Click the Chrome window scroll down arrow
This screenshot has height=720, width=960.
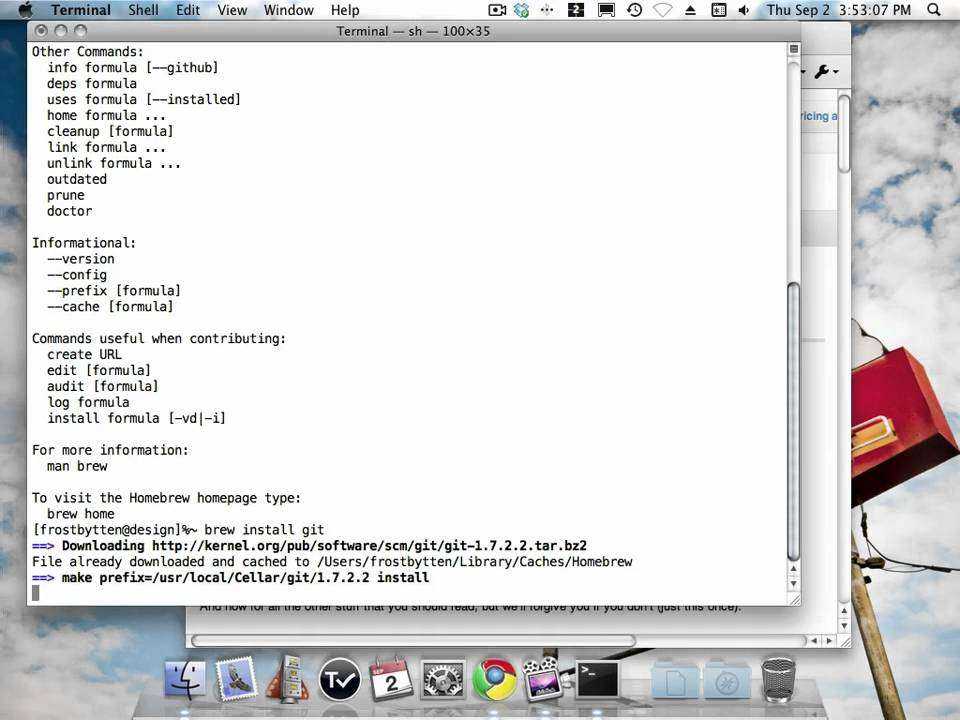click(x=844, y=626)
